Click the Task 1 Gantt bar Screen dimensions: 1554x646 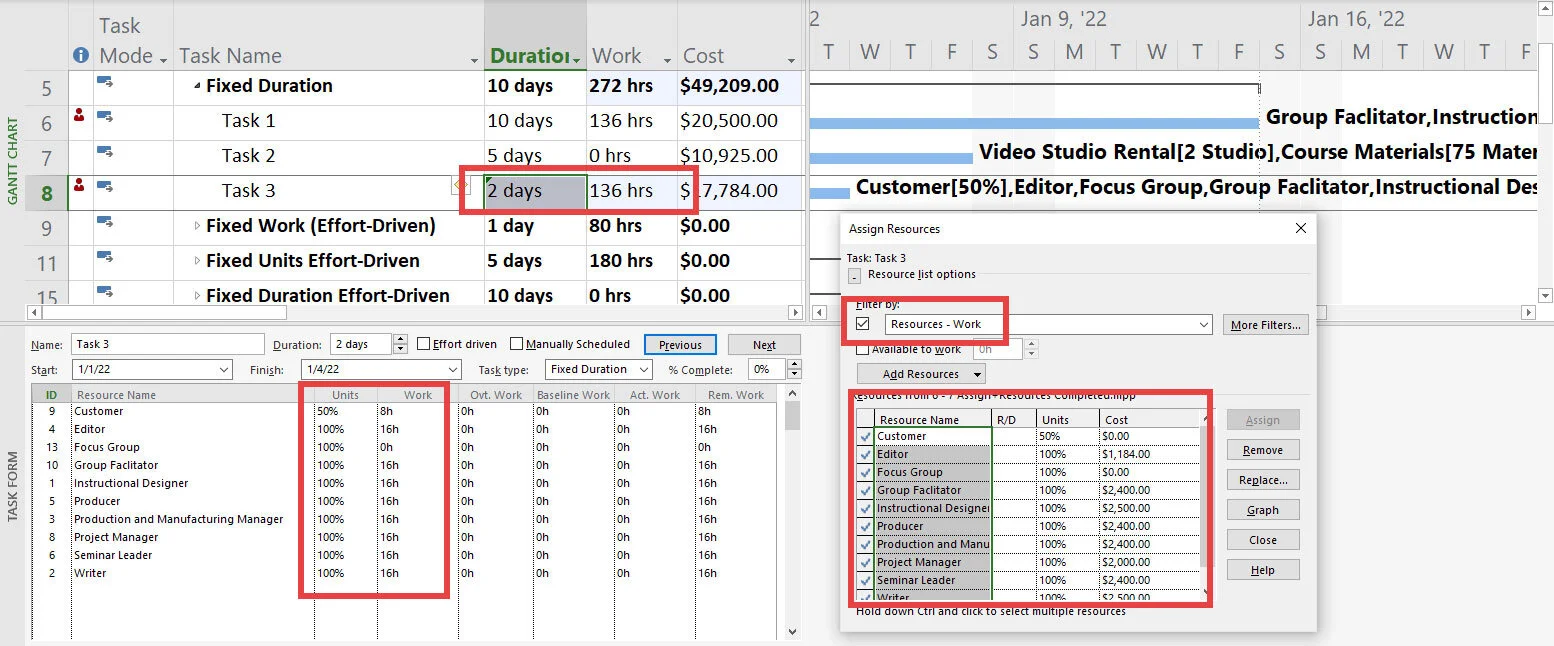(1034, 122)
